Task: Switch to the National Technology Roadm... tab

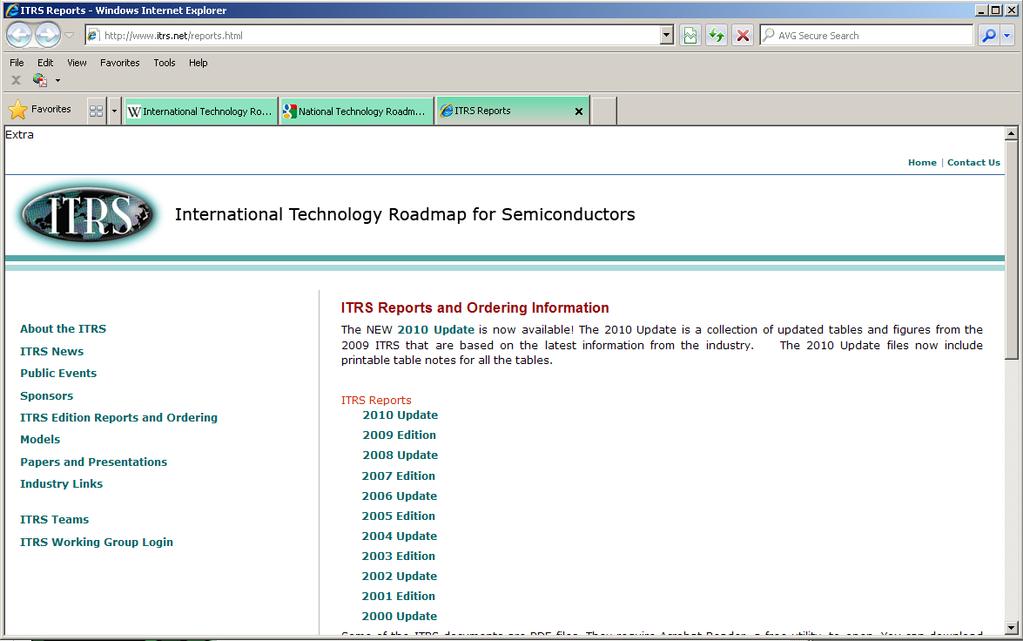Action: click(356, 111)
